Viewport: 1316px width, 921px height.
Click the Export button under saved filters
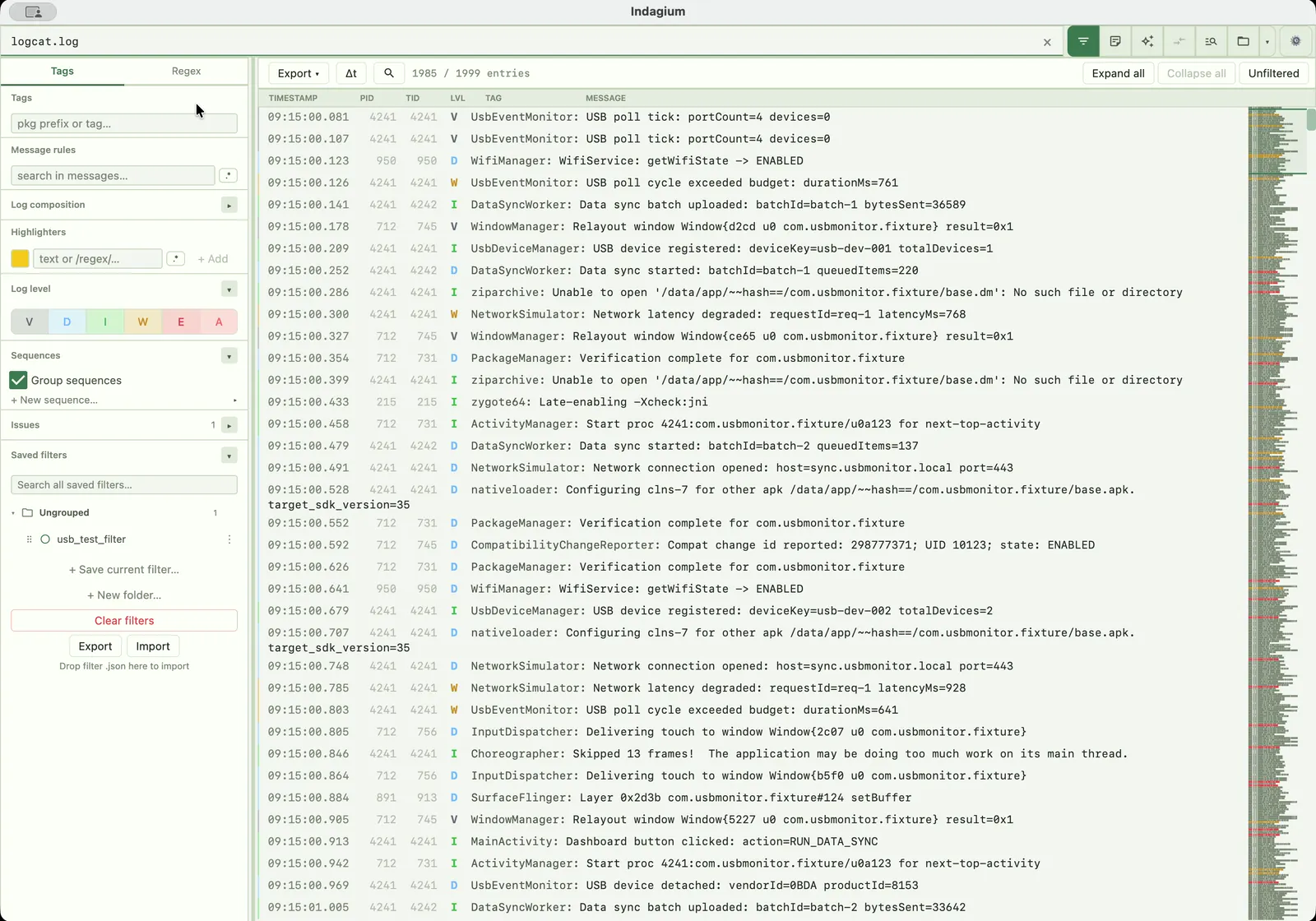(95, 646)
